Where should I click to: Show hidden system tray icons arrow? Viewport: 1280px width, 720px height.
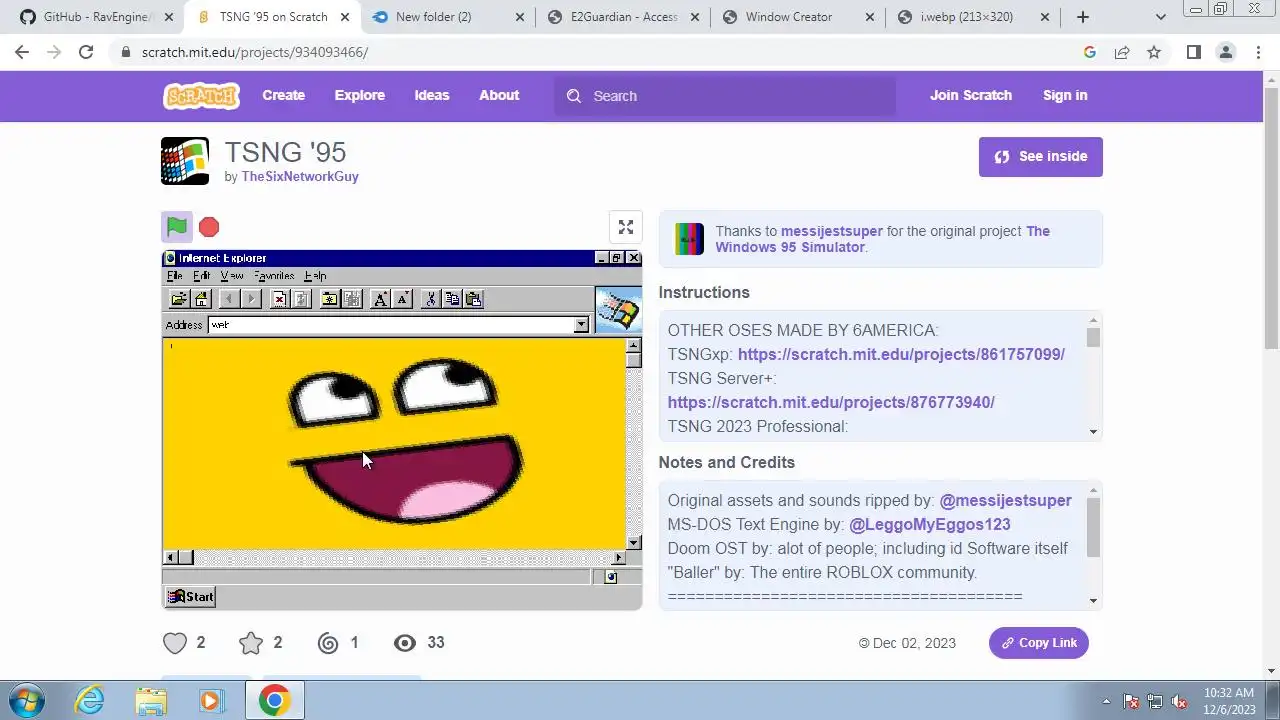pyautogui.click(x=1106, y=701)
